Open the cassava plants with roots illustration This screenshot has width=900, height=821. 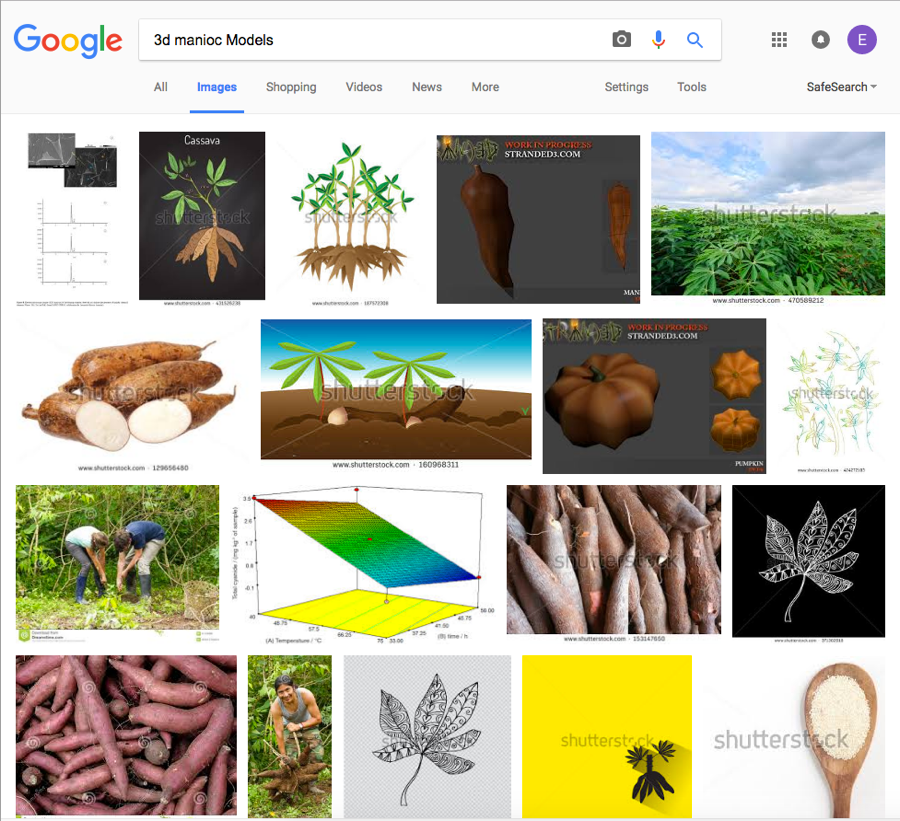[351, 220]
